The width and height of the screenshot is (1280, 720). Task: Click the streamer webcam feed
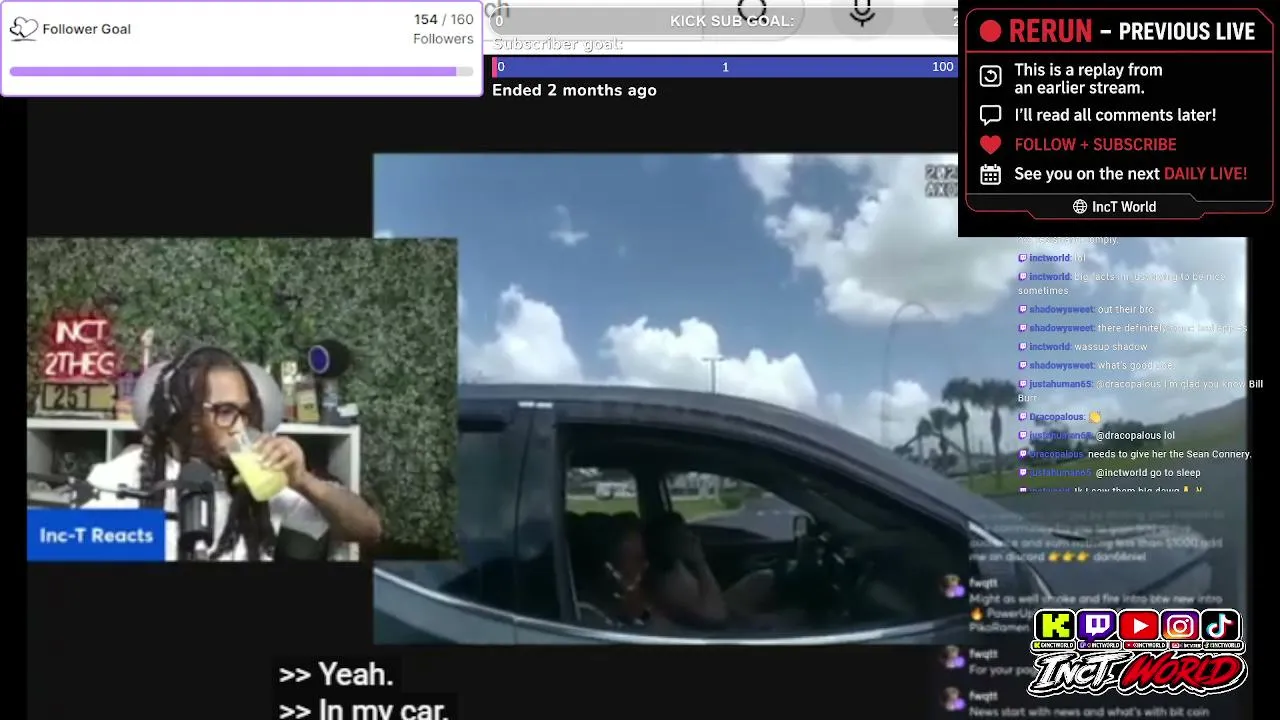coord(242,398)
